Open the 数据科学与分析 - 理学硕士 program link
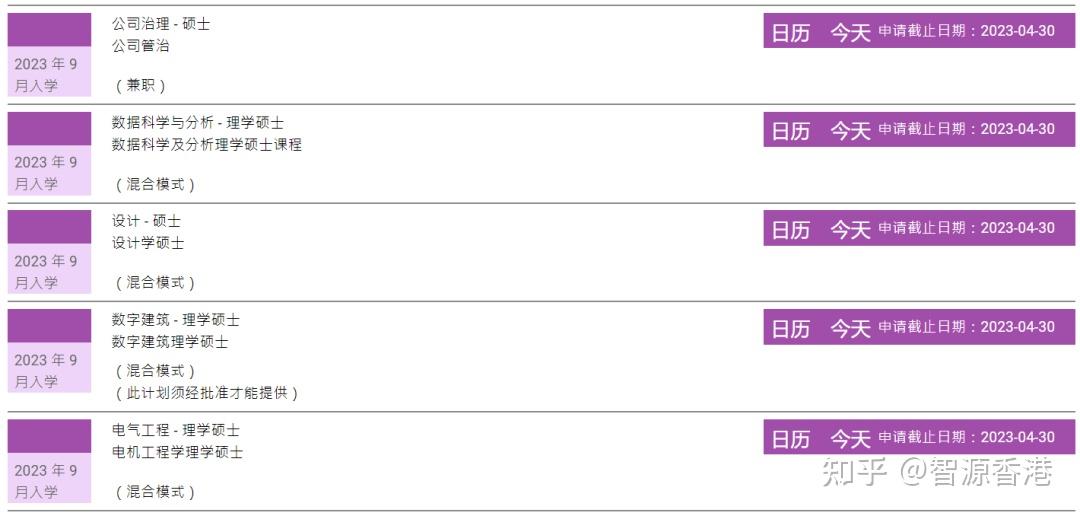This screenshot has height=516, width=1080. click(x=197, y=123)
